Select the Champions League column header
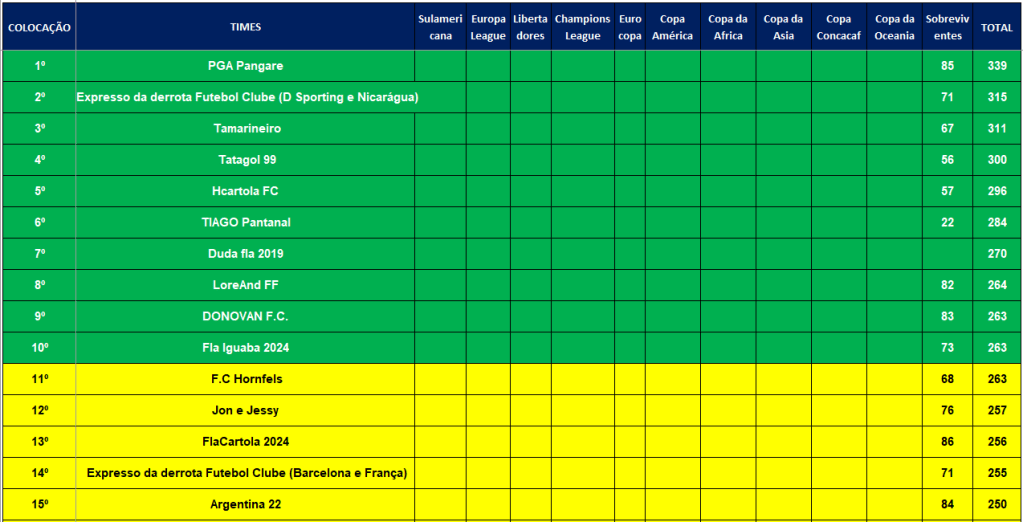The image size is (1023, 522). pyautogui.click(x=582, y=27)
